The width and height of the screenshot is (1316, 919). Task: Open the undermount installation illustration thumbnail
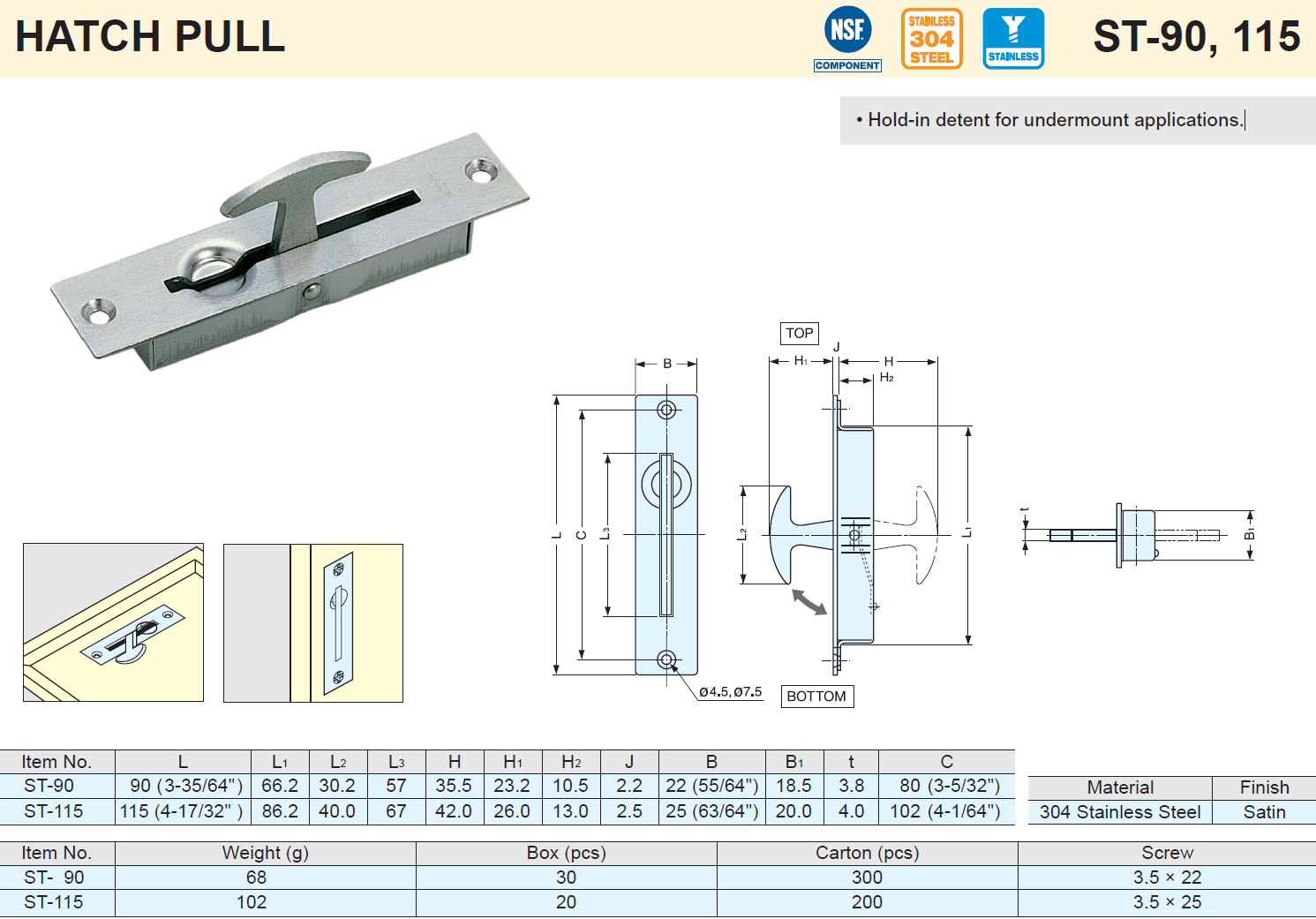pyautogui.click(x=113, y=622)
